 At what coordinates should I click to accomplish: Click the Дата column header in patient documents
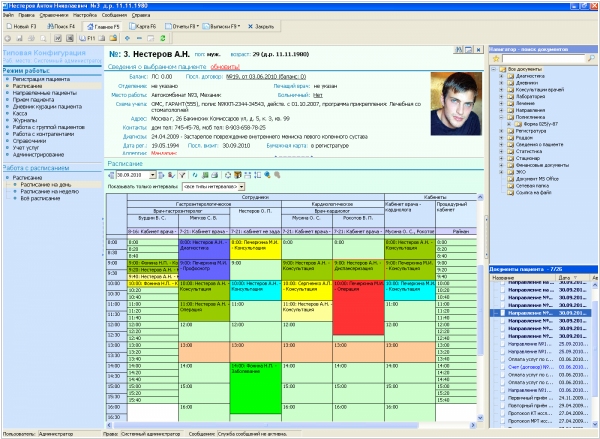(570, 277)
